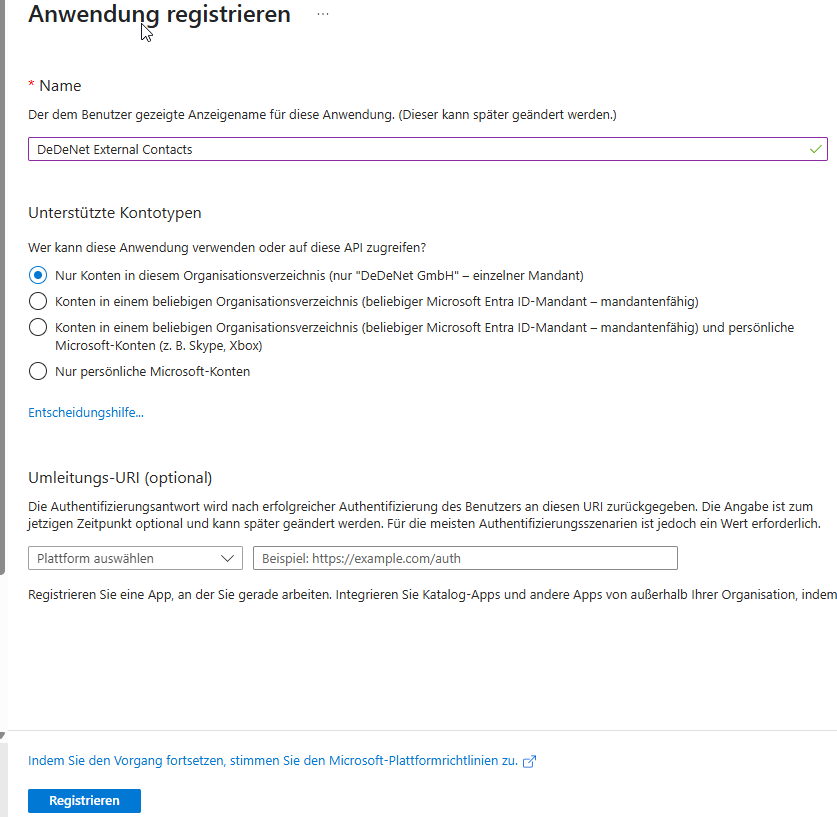Click the external link icon after Plattformrichtlinien

click(x=528, y=760)
